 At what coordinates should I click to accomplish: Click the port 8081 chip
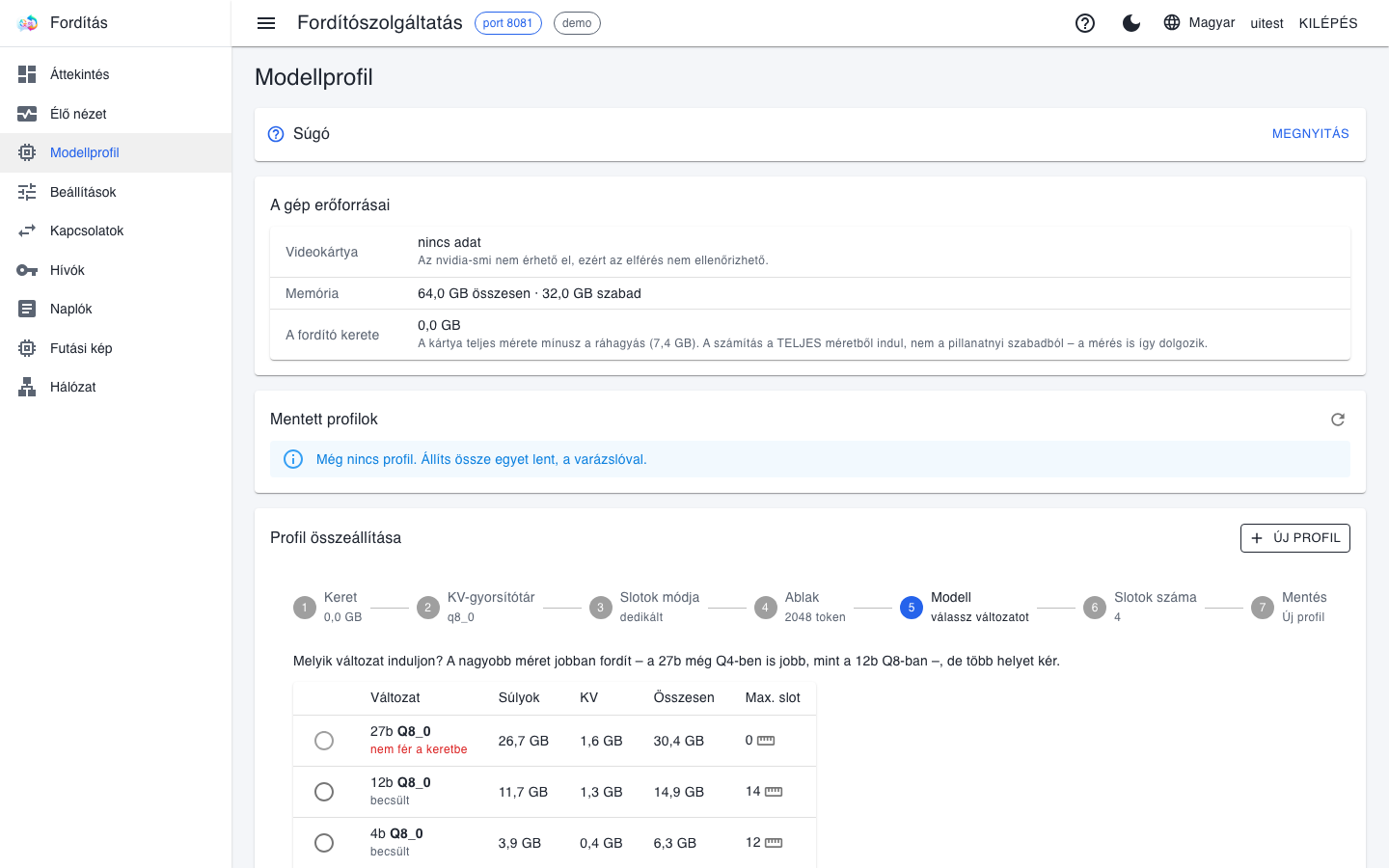[x=507, y=23]
